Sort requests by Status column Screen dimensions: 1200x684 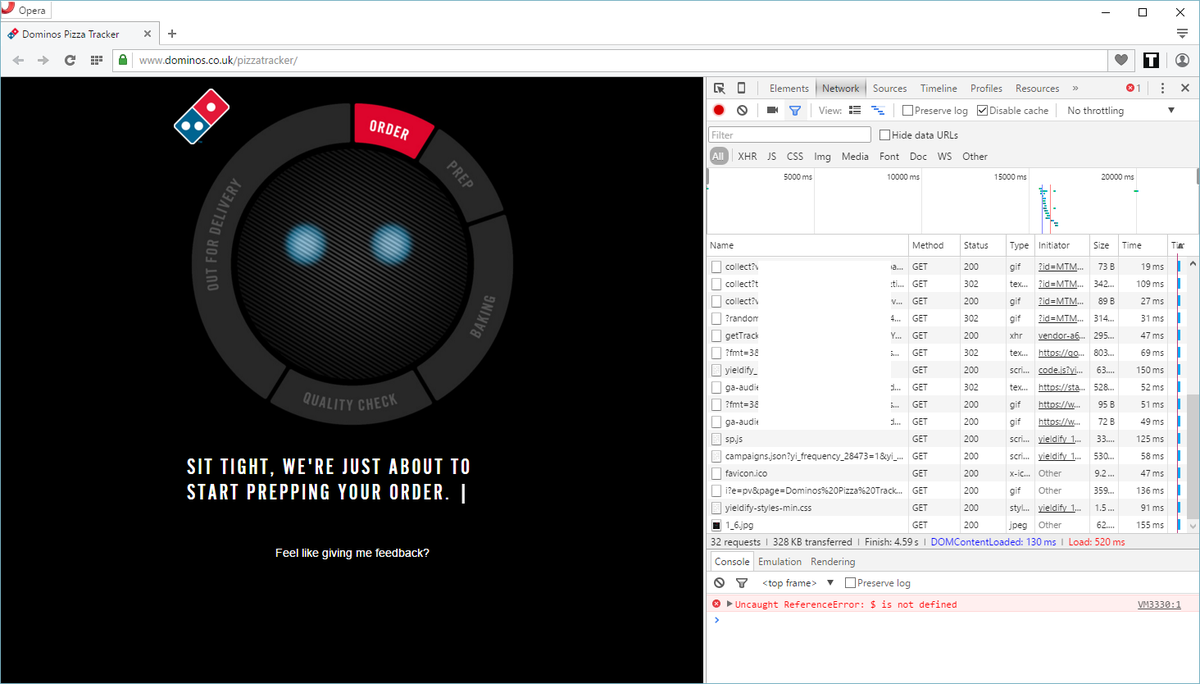click(983, 245)
